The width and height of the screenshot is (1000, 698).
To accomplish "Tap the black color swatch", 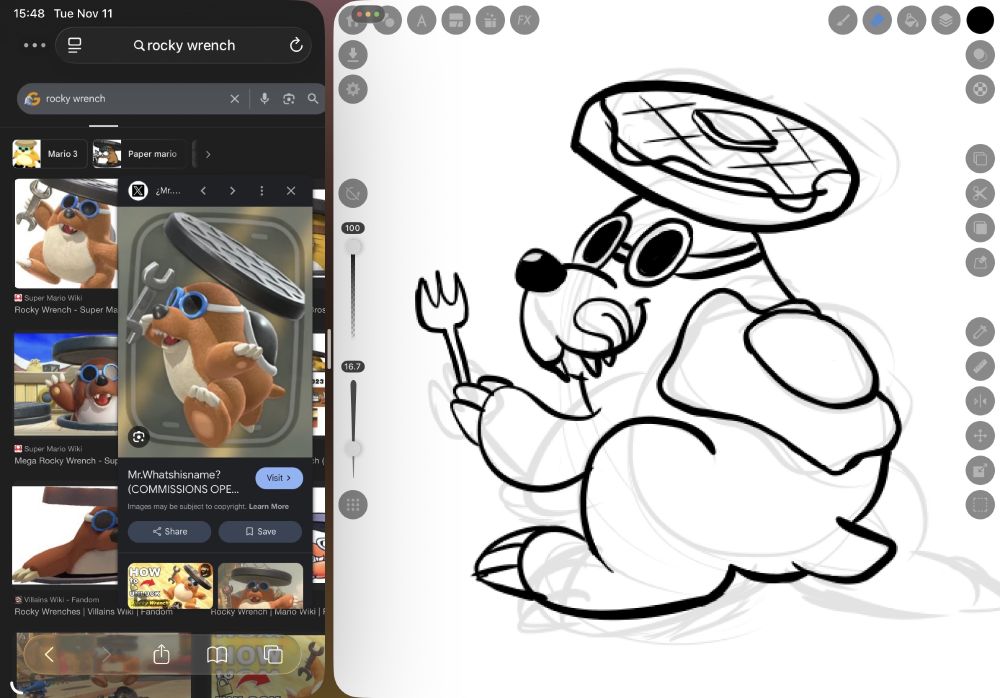I will coord(979,19).
